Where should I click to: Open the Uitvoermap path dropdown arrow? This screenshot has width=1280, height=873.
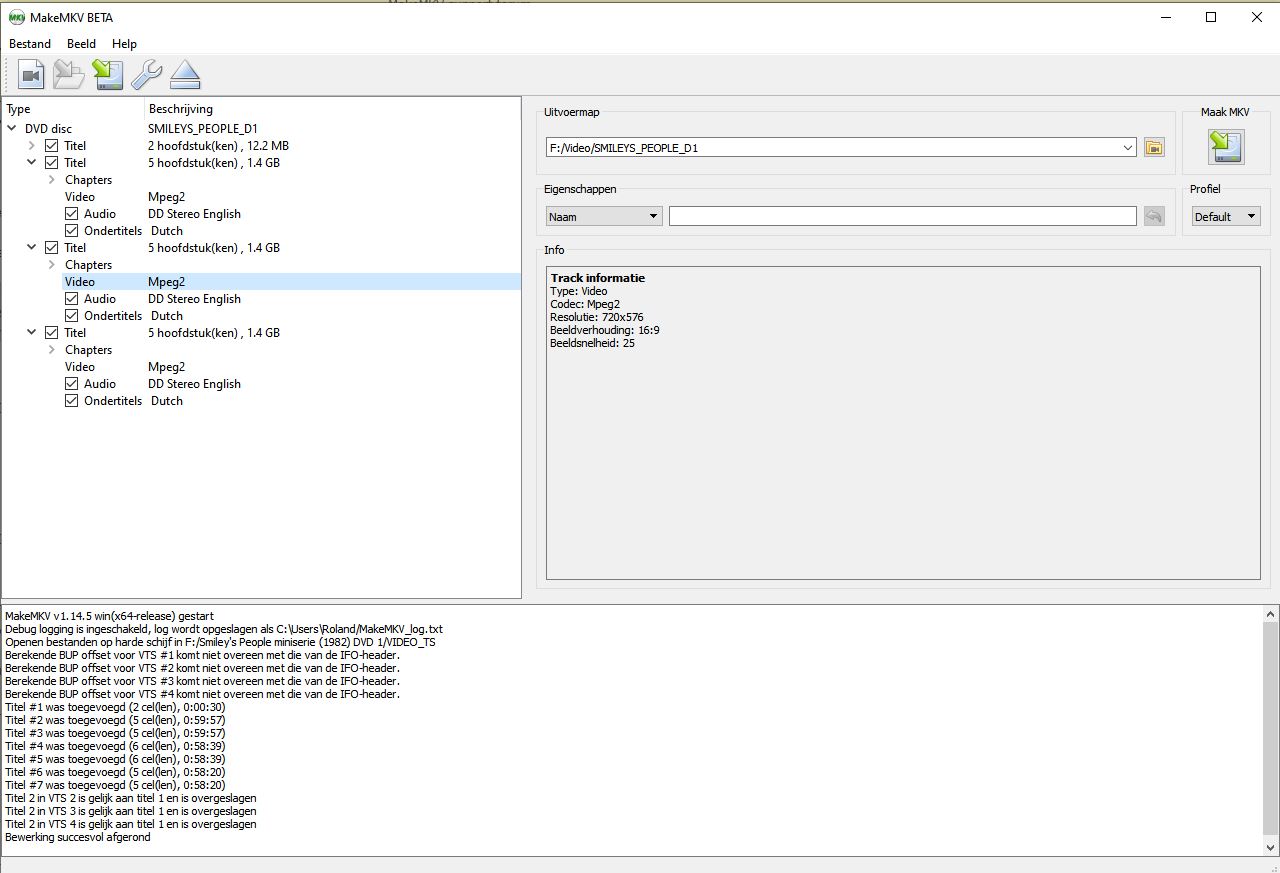pyautogui.click(x=1128, y=148)
